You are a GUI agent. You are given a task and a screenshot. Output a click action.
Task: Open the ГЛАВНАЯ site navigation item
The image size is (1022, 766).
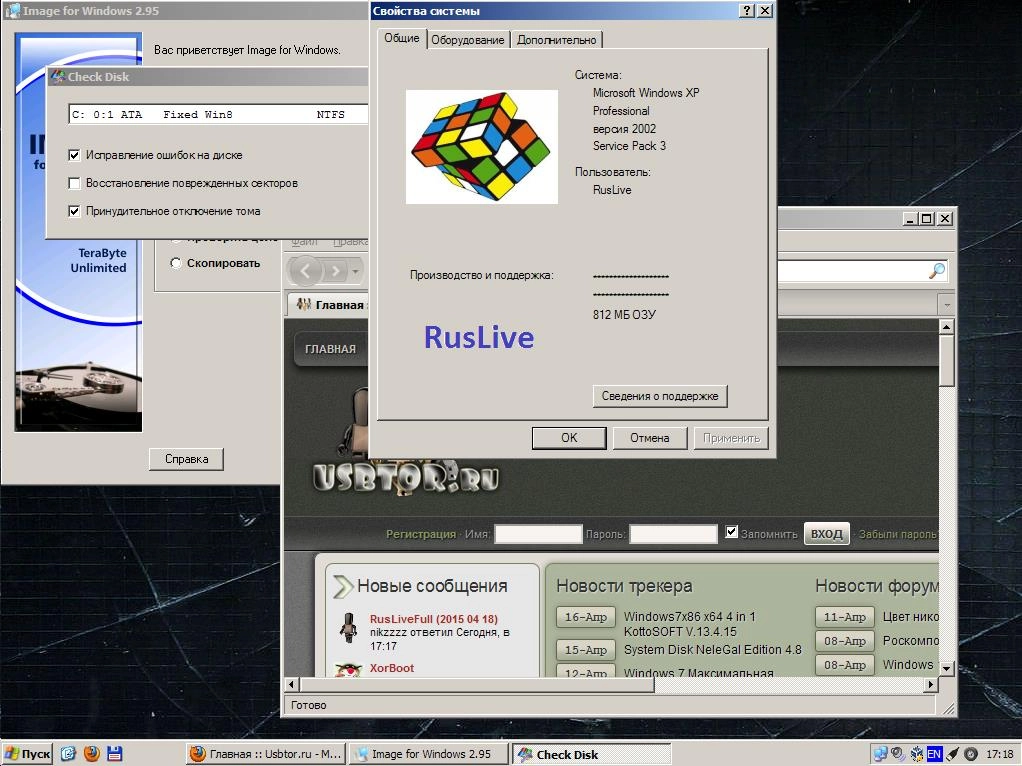(330, 349)
